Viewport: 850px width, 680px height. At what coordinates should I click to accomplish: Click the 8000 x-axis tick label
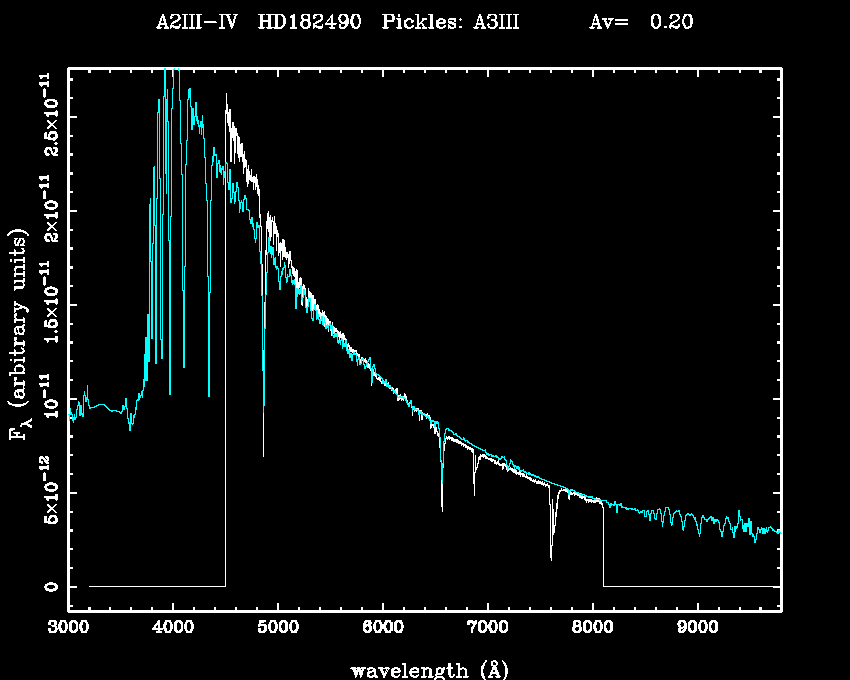pos(592,629)
